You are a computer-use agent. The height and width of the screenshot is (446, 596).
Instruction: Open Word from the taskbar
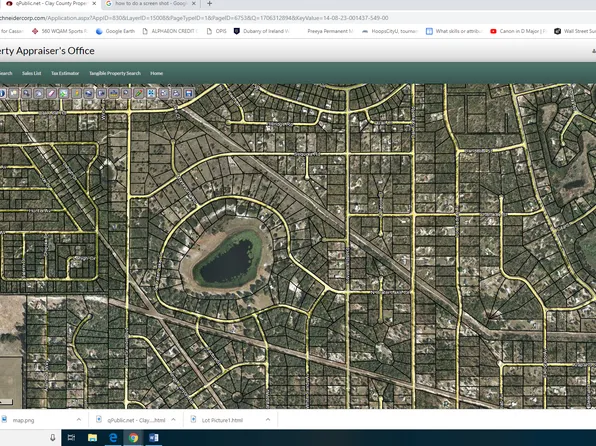(x=154, y=438)
